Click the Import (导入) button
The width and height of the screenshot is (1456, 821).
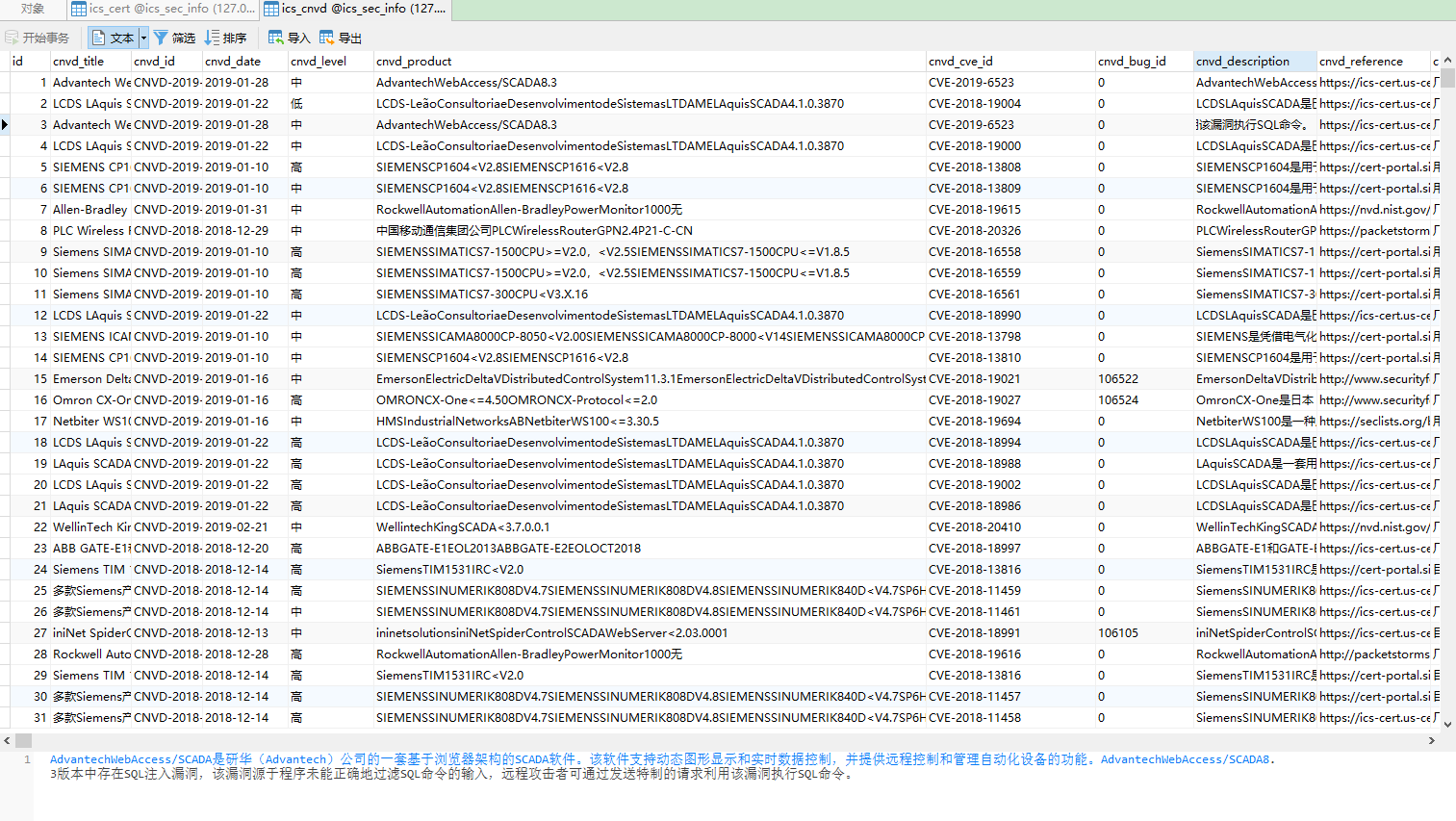click(x=289, y=38)
